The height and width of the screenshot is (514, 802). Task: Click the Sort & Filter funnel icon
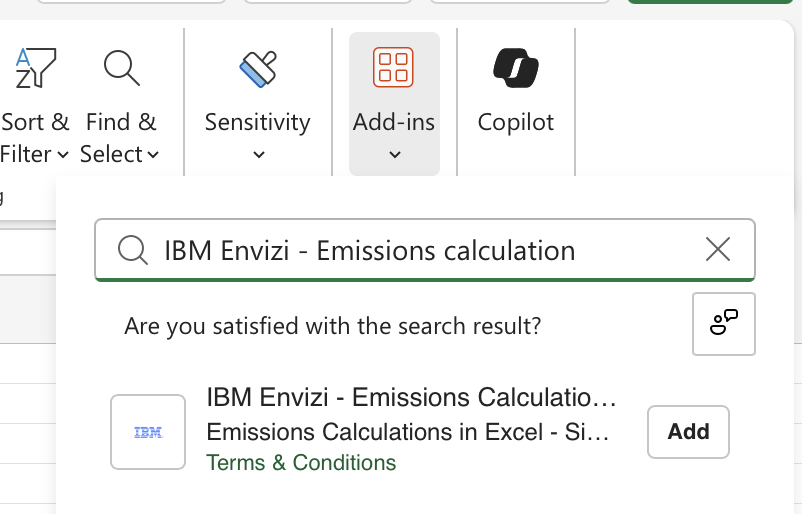36,68
